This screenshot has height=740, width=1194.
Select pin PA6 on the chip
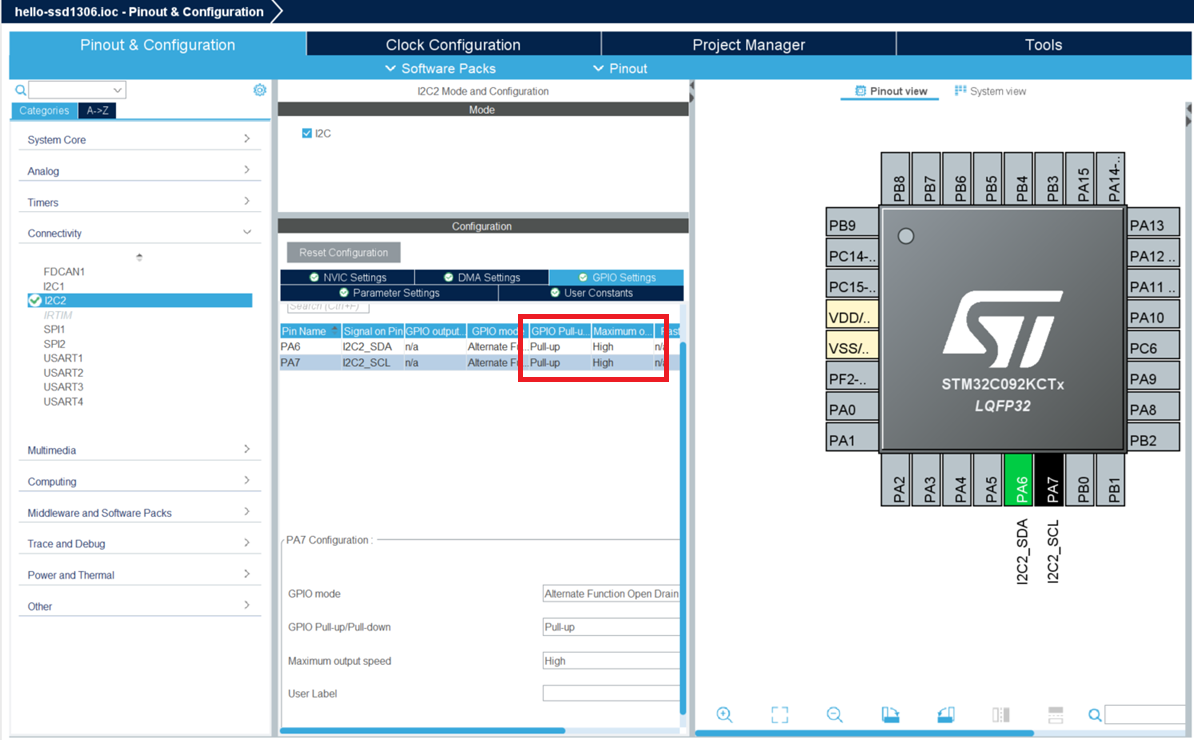tap(1018, 480)
